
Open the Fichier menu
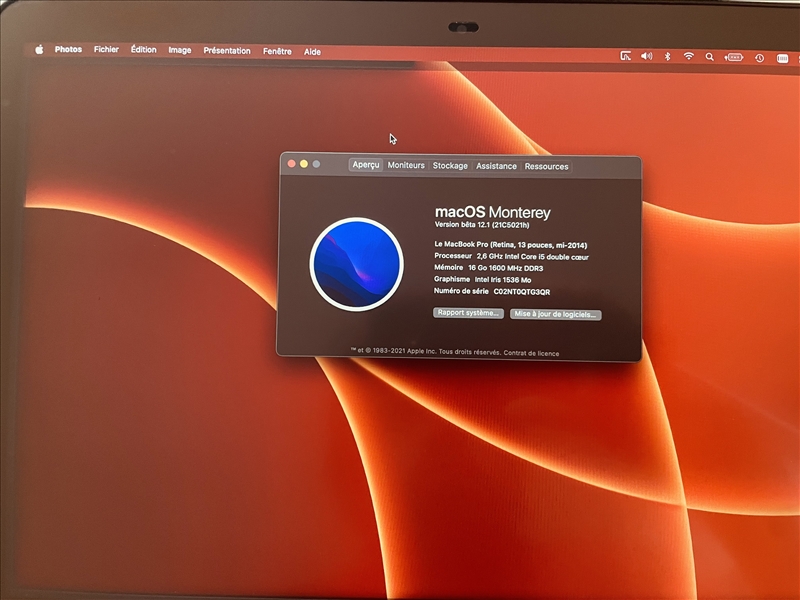click(x=106, y=49)
